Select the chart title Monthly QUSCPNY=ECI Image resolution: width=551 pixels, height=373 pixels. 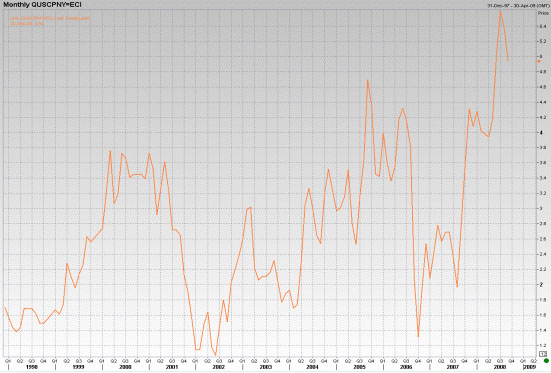click(42, 5)
